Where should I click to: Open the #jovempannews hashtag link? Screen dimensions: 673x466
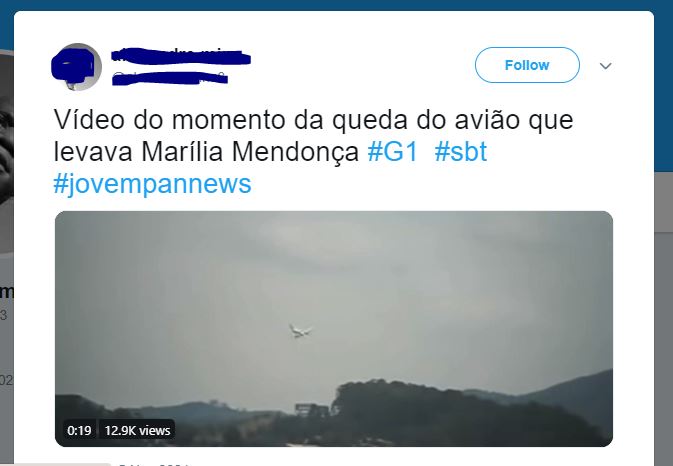152,184
